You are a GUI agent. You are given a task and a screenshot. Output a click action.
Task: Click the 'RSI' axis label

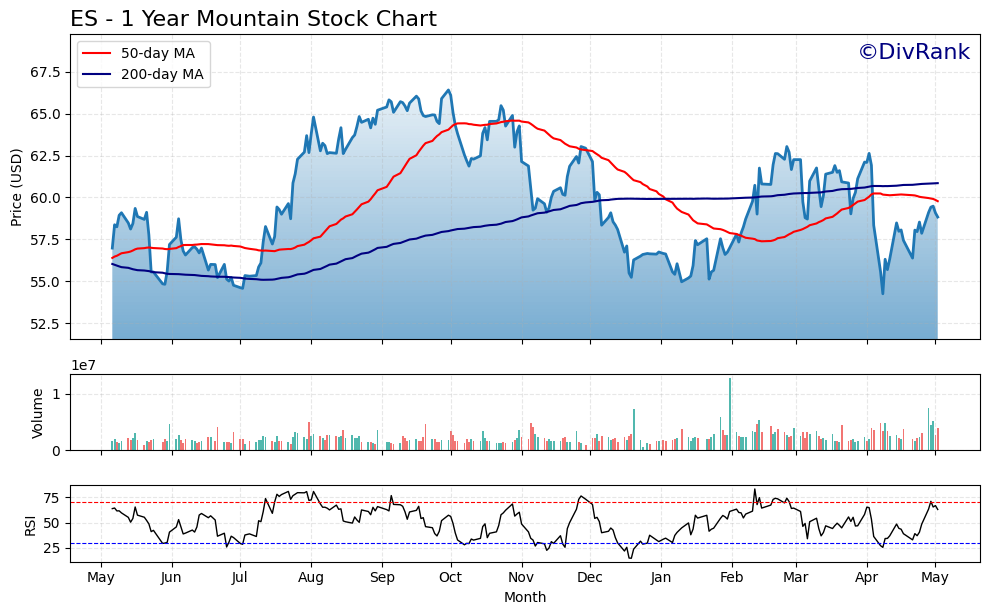pos(30,524)
